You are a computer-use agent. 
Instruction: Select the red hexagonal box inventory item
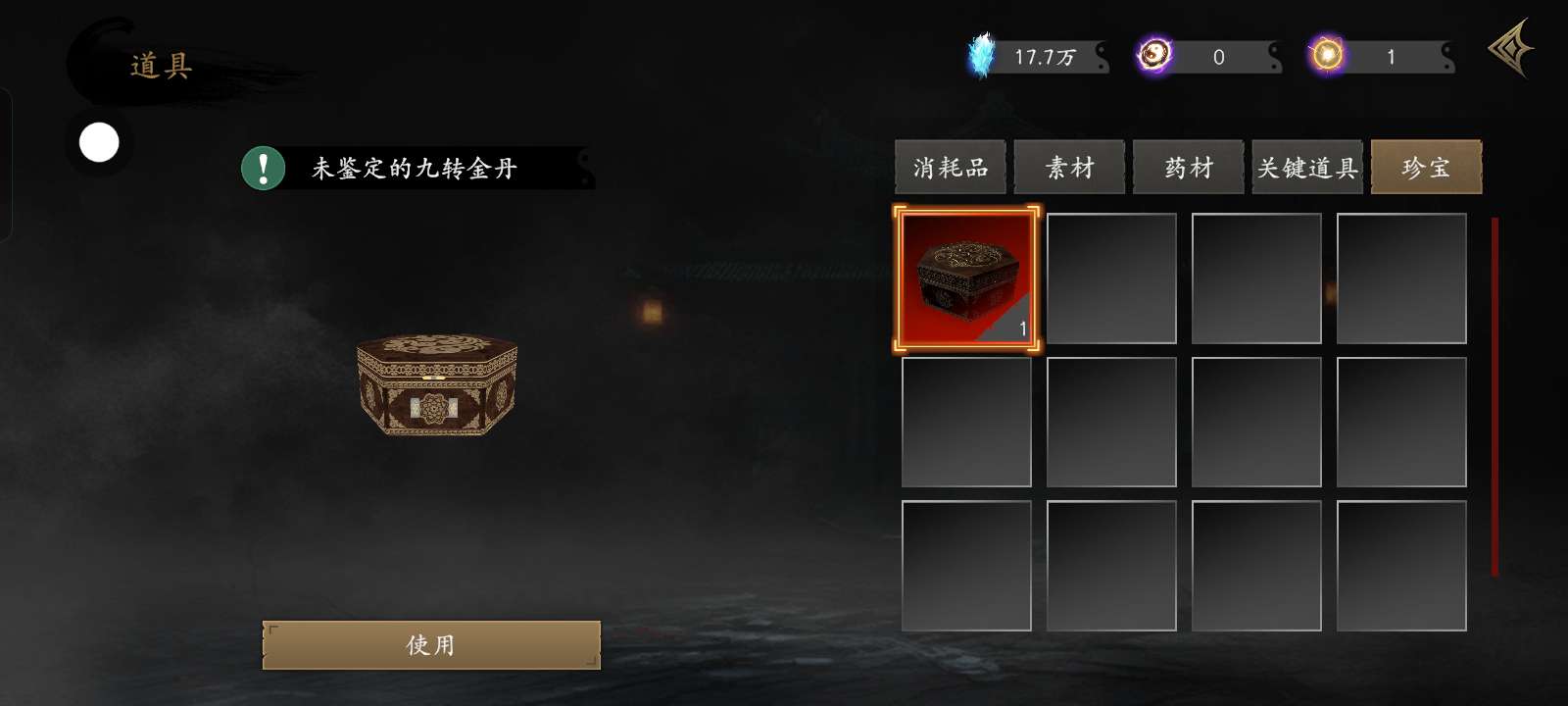pyautogui.click(x=966, y=278)
